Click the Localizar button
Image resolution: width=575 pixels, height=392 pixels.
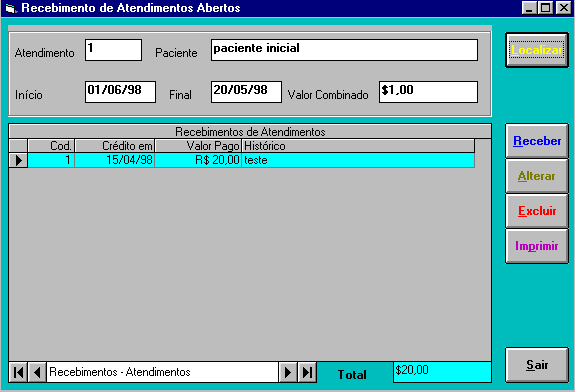(537, 50)
